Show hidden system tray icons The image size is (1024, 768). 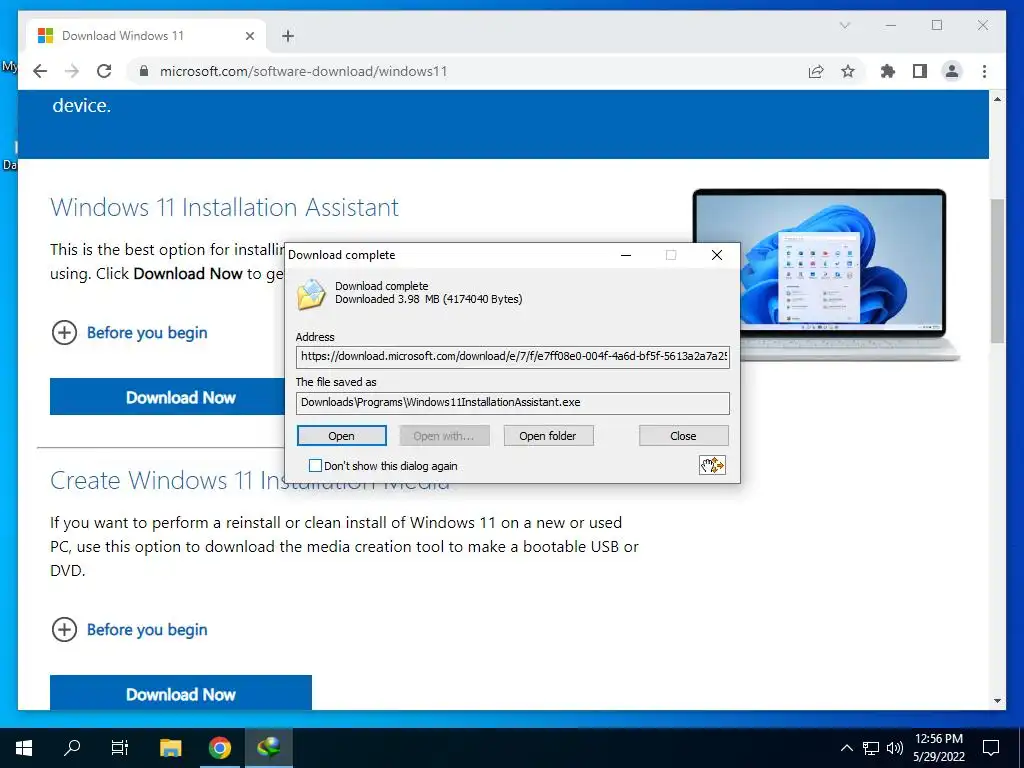(x=846, y=748)
